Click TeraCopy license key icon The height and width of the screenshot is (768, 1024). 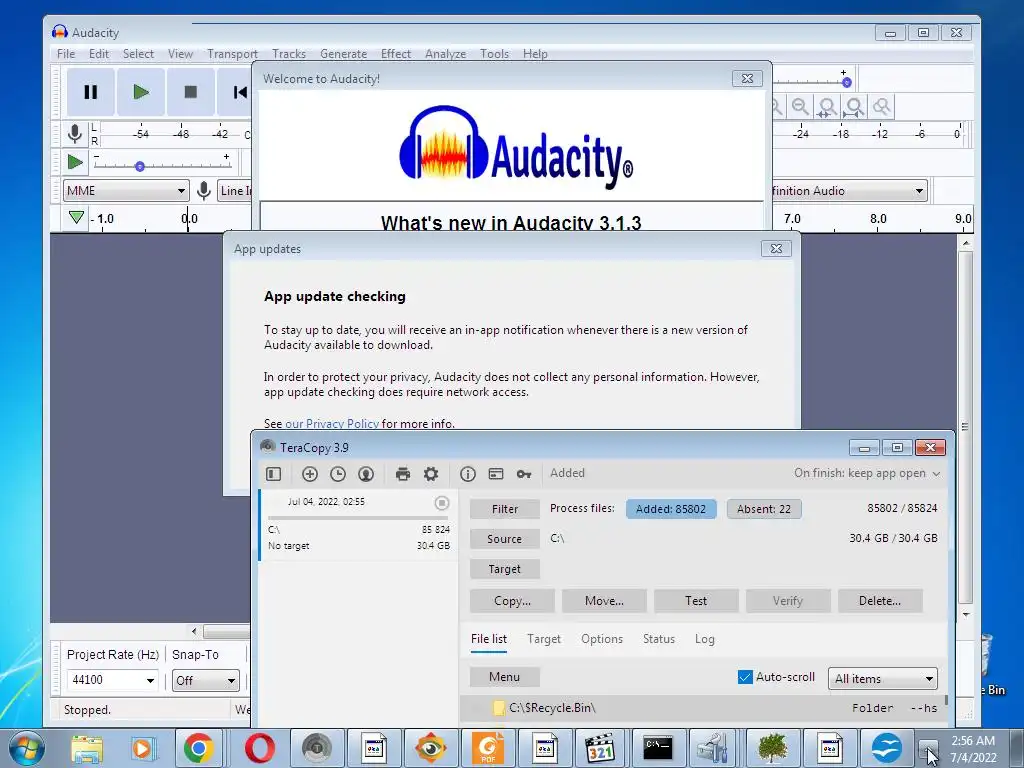(x=524, y=474)
